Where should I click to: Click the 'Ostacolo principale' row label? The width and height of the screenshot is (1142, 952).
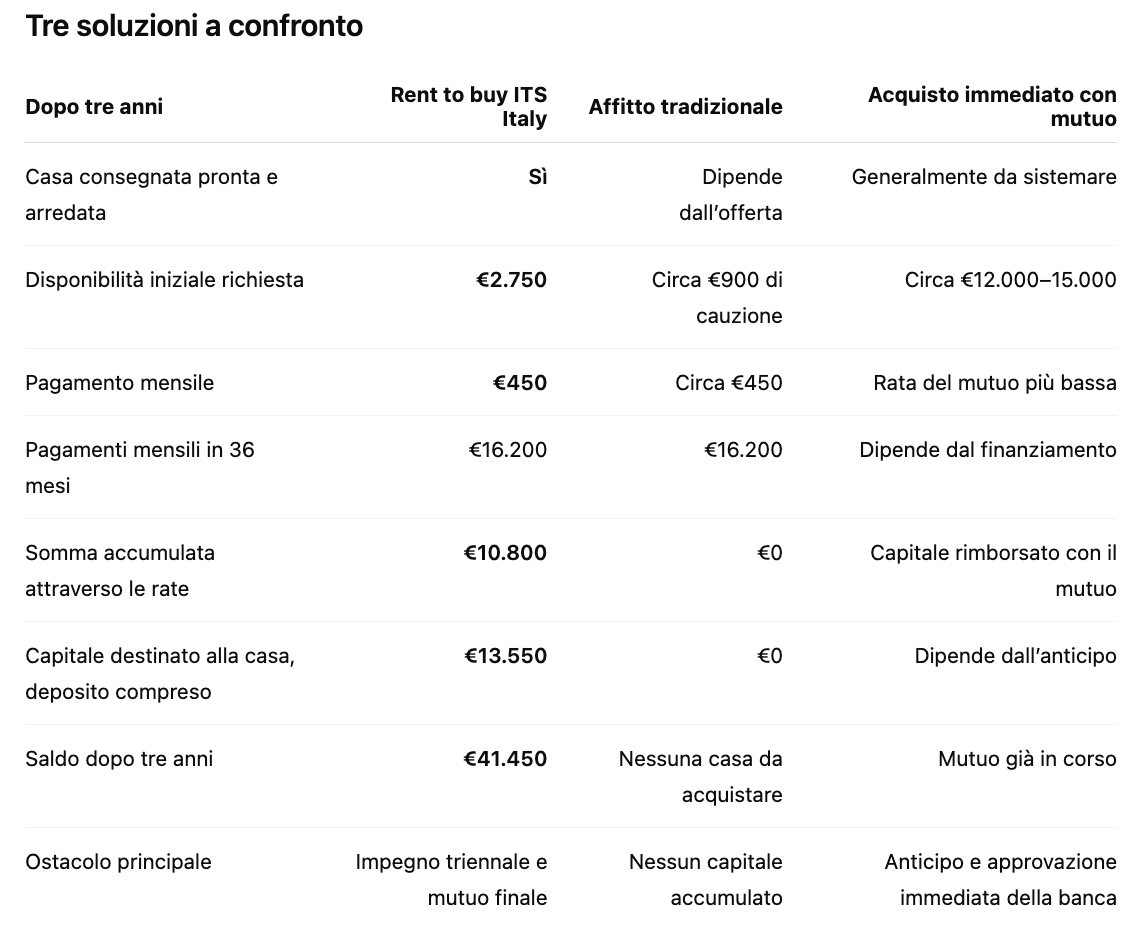coord(119,862)
